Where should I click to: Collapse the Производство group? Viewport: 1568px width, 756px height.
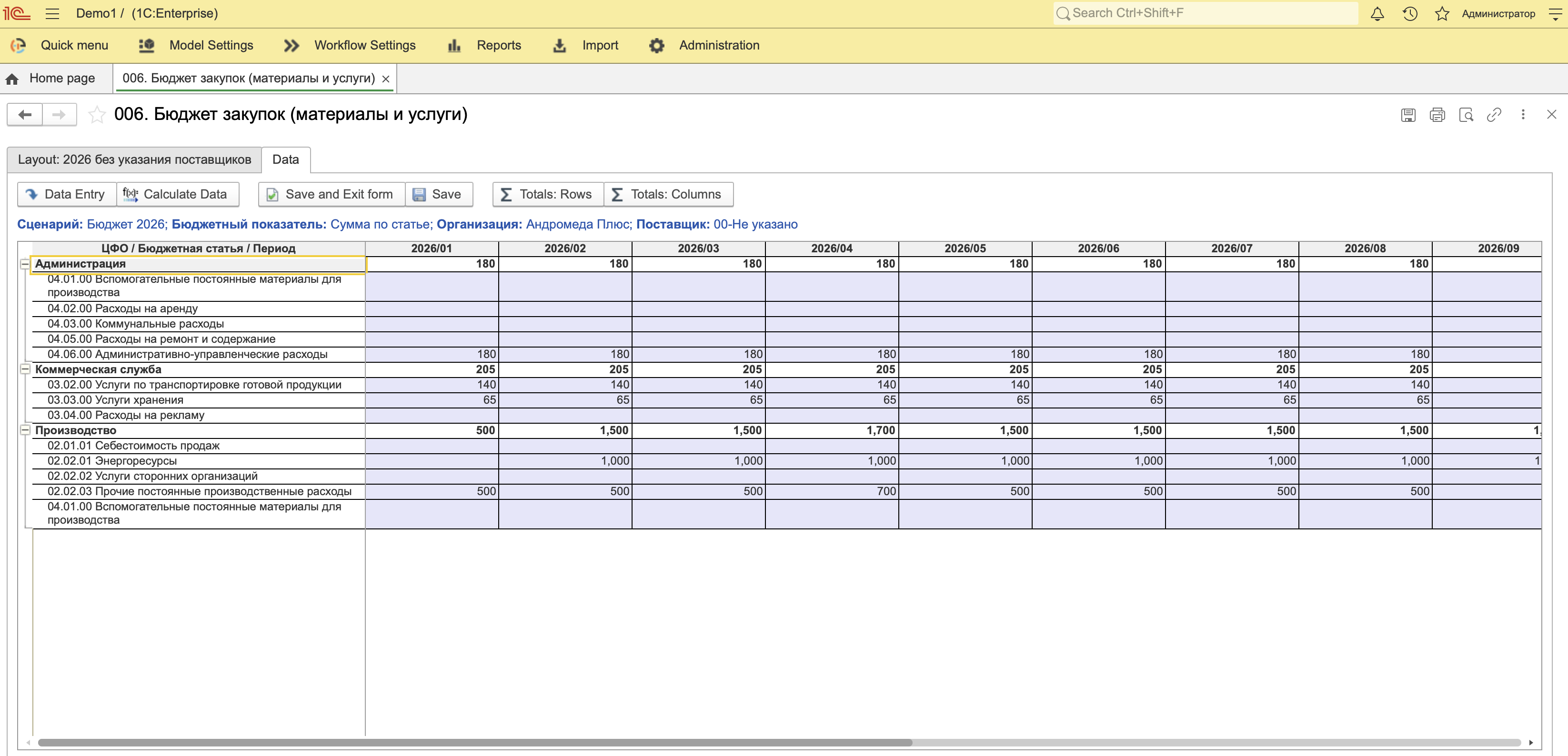click(x=25, y=430)
